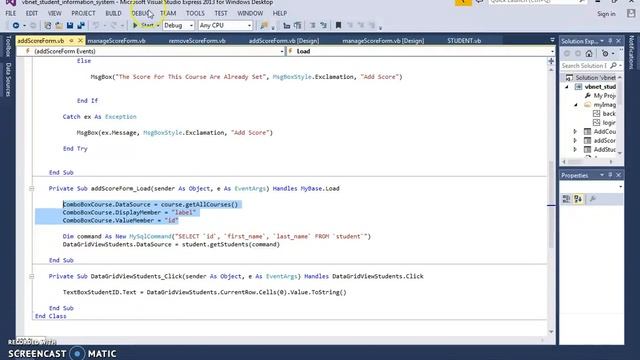Close the addScoreForm.vb tab
The width and height of the screenshot is (640, 360).
click(x=80, y=41)
